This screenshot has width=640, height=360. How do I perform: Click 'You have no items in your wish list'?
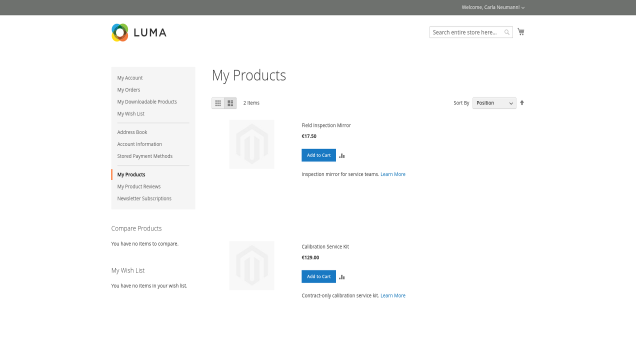(x=149, y=286)
